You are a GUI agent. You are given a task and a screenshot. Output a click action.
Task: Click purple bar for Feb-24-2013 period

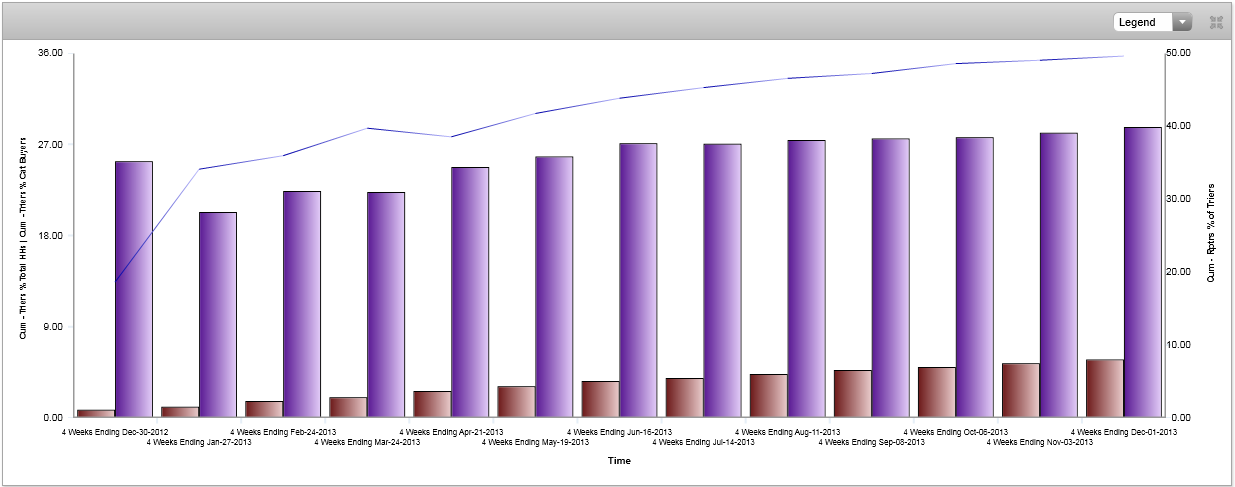pos(302,303)
